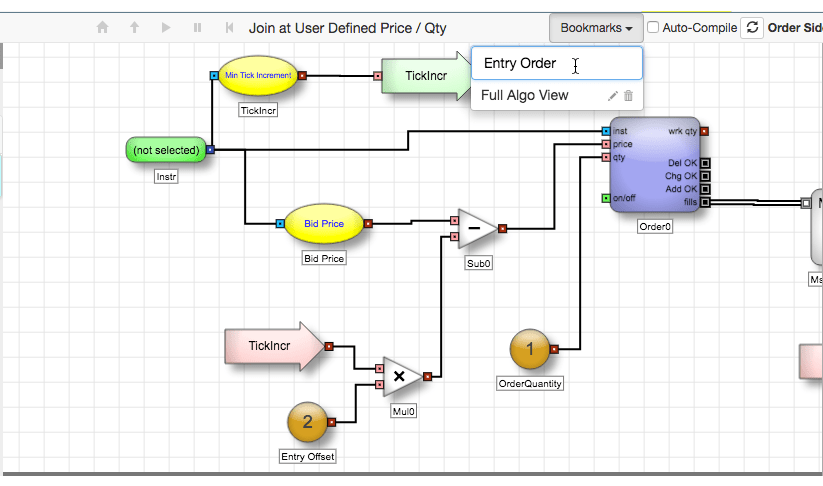Click the on/off green port on Order0
Image resolution: width=823 pixels, height=486 pixels.
(x=606, y=198)
